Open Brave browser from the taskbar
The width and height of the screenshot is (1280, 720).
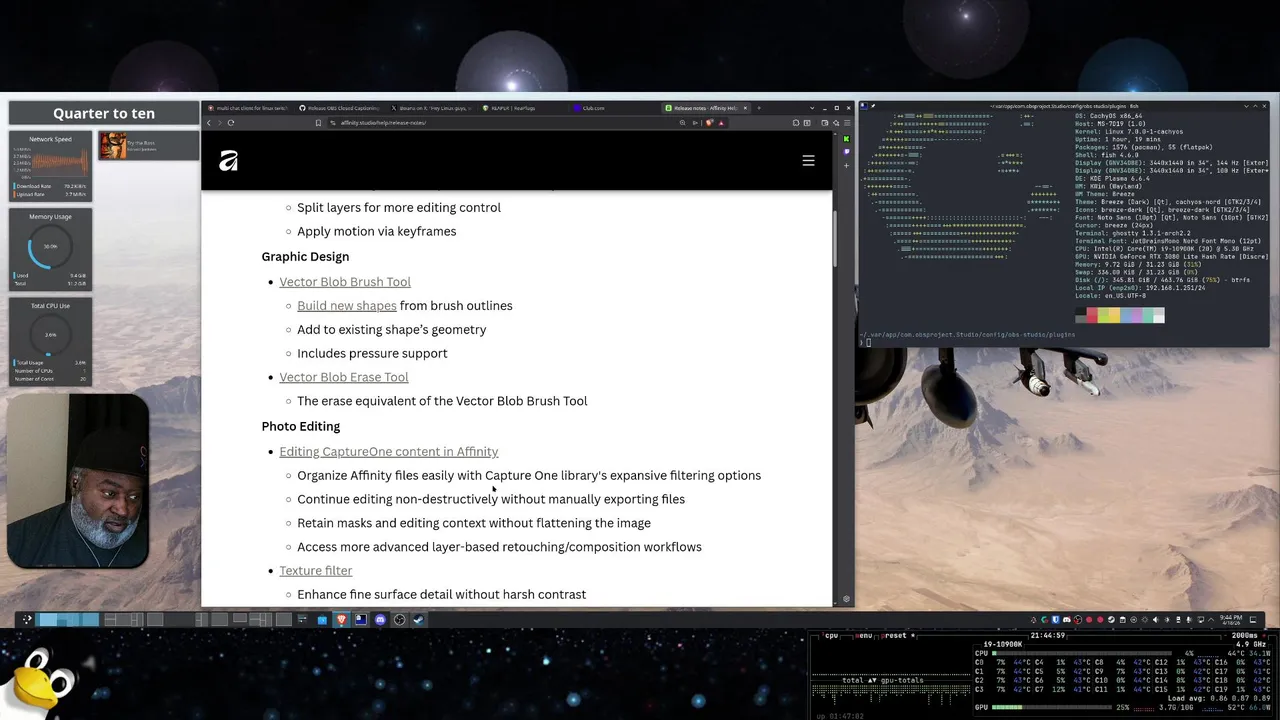click(x=341, y=619)
